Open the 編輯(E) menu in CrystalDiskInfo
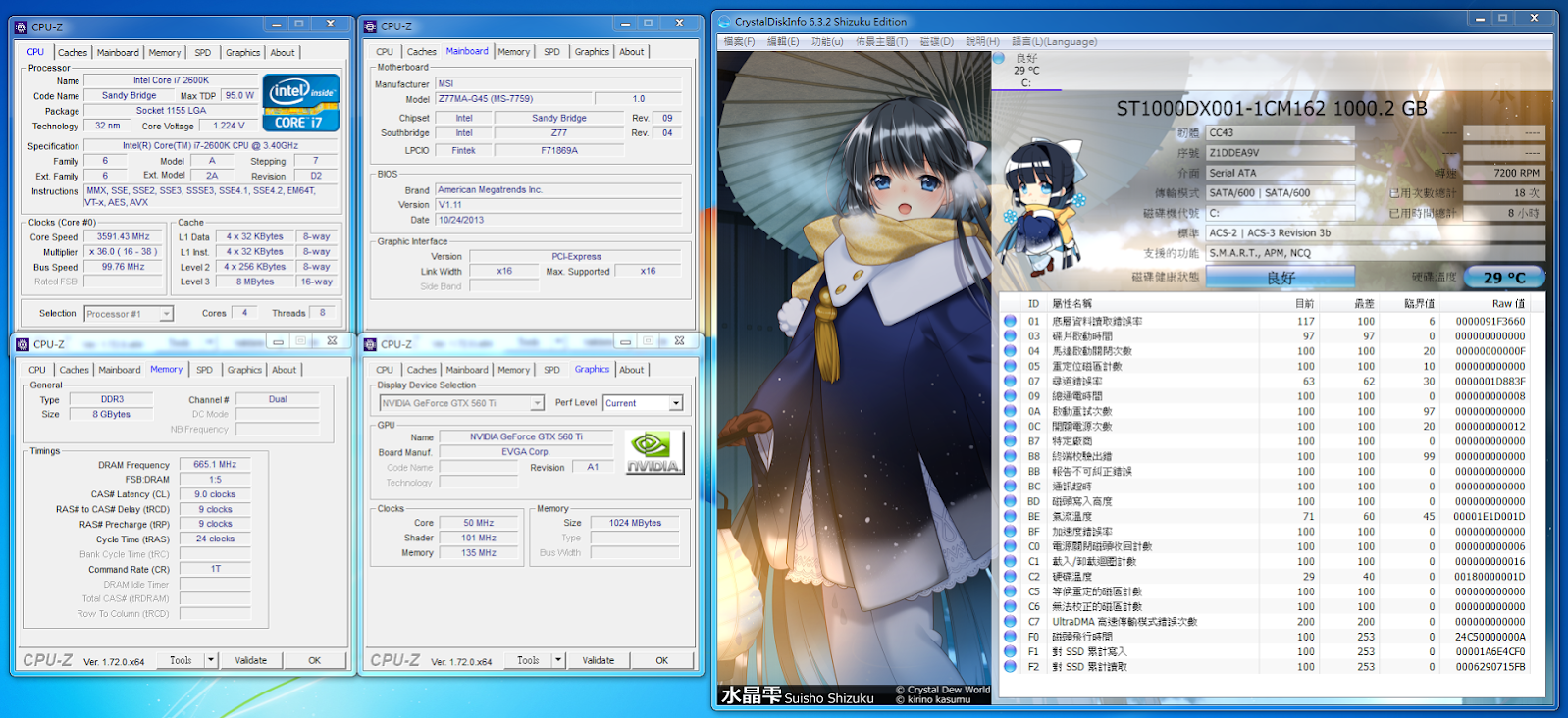The height and width of the screenshot is (718, 1568). (783, 42)
